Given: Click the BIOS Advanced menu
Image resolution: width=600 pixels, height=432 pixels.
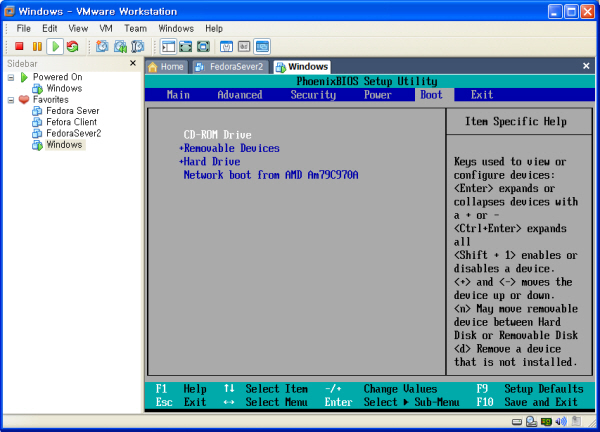Looking at the screenshot, I should 240,95.
